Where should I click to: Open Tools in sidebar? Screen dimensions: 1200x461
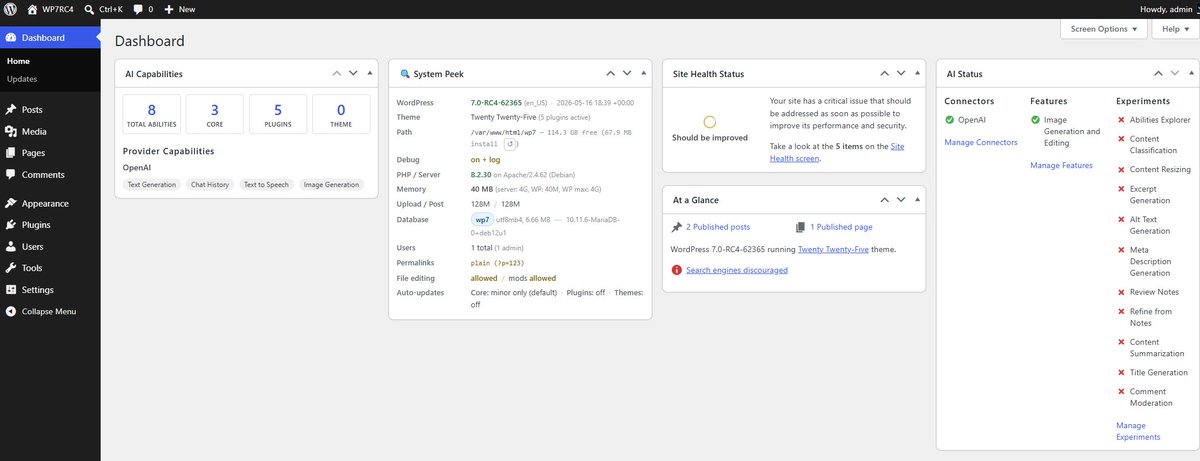pyautogui.click(x=50, y=268)
